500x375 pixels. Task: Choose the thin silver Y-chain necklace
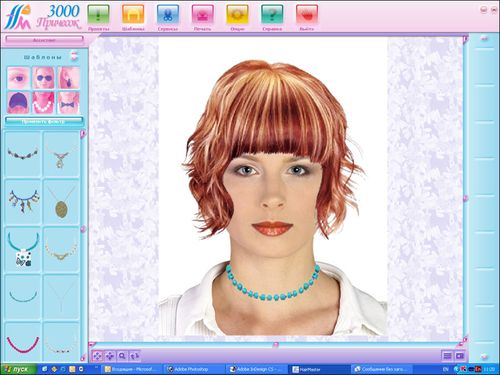(x=61, y=297)
